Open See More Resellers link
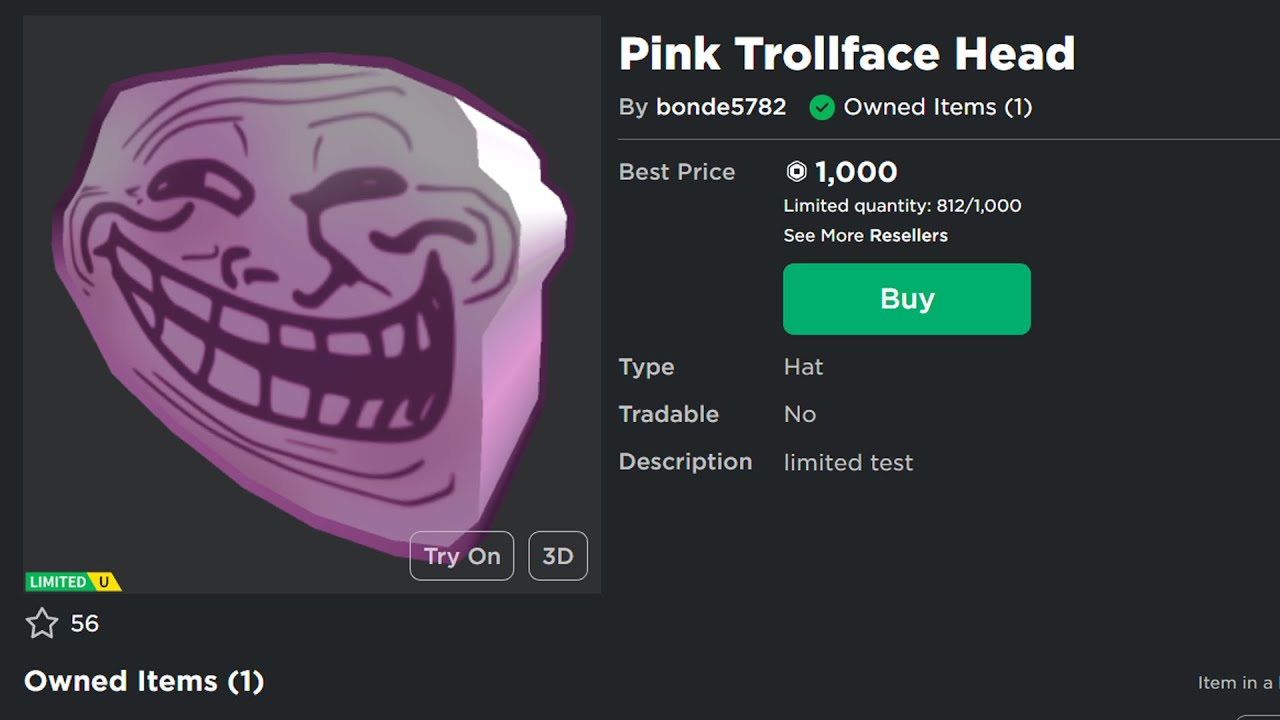 (865, 235)
